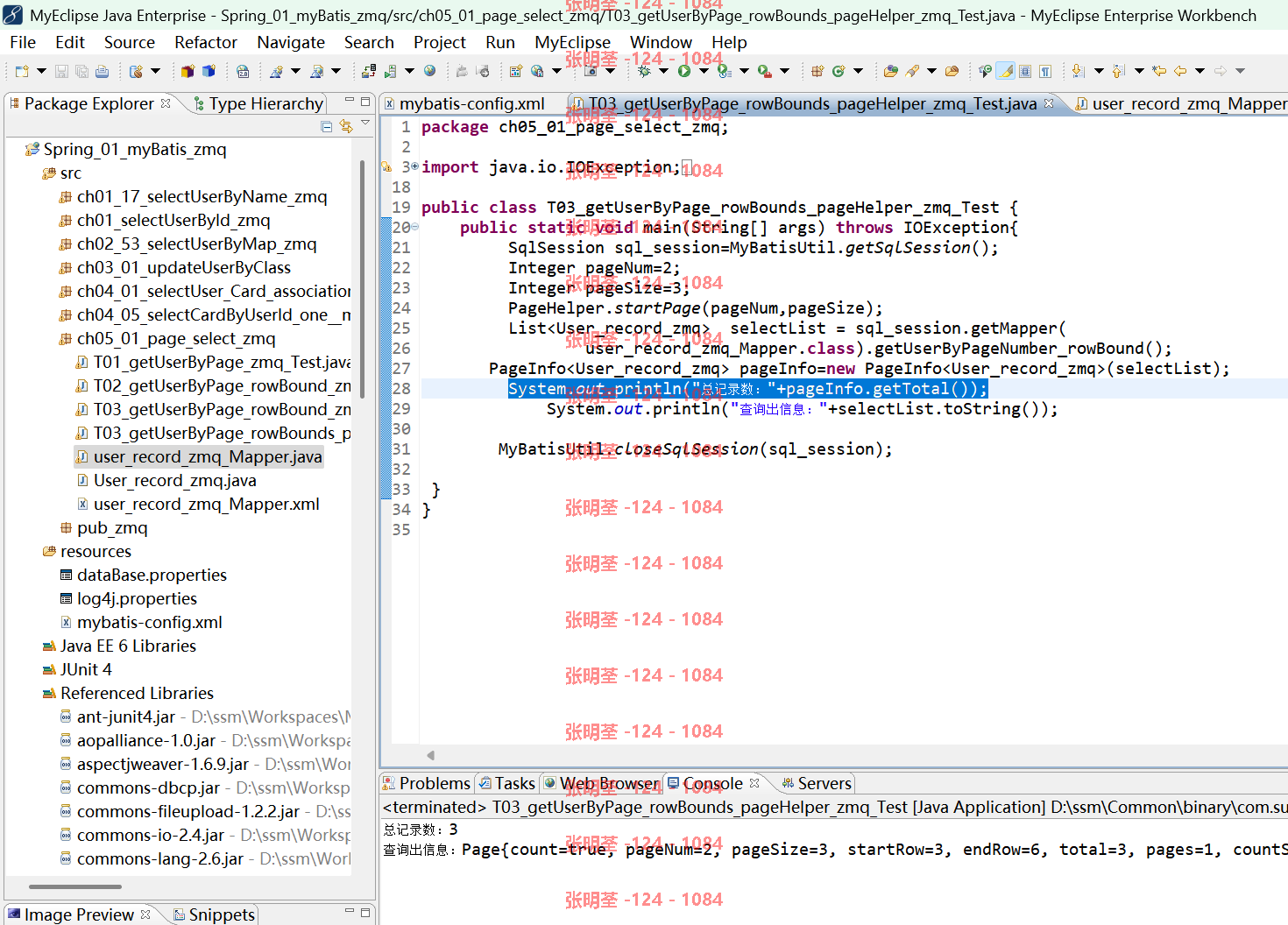Collapse All in Package Explorer
The width and height of the screenshot is (1288, 925).
click(x=327, y=127)
